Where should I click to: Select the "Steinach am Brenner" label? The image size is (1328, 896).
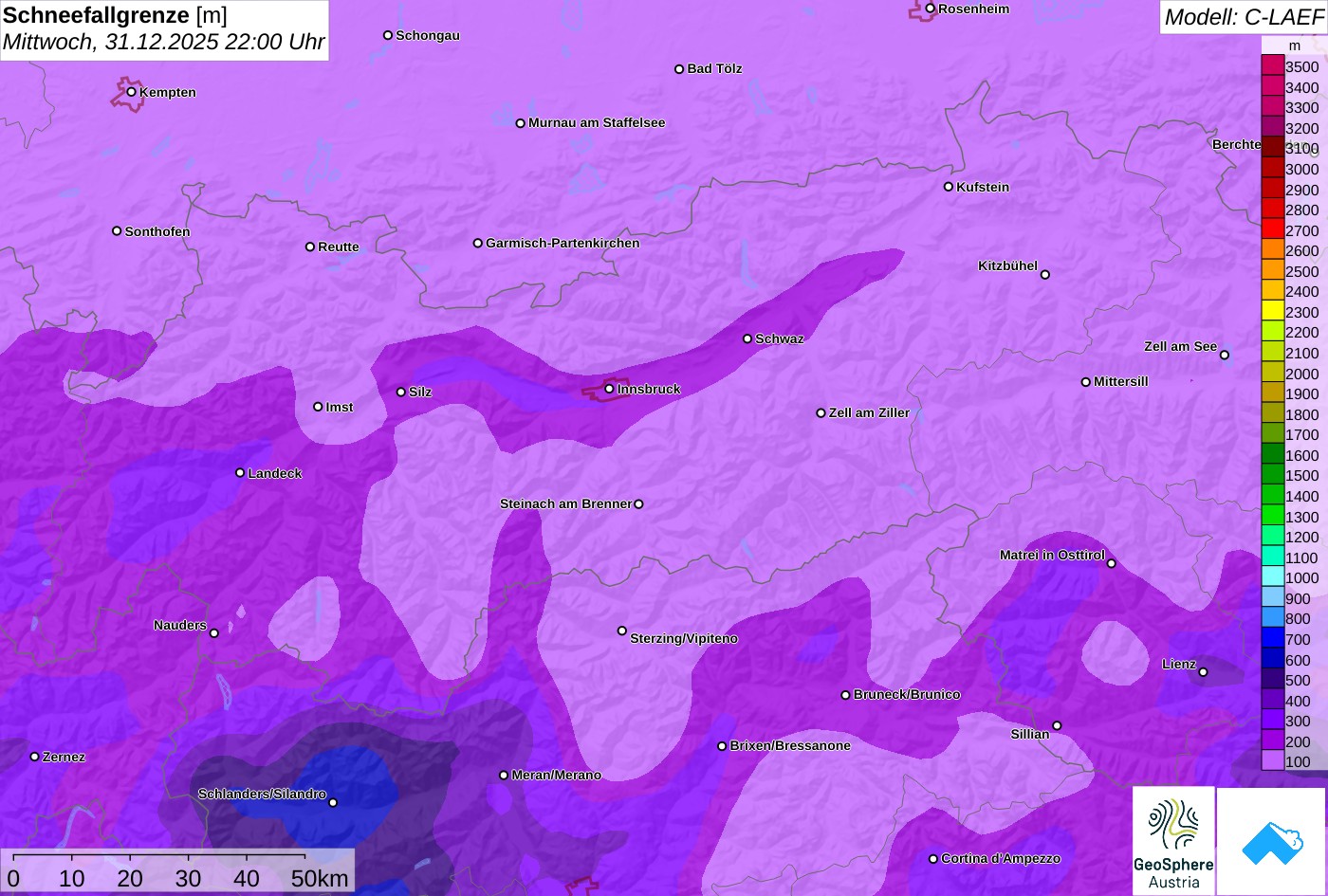click(565, 504)
